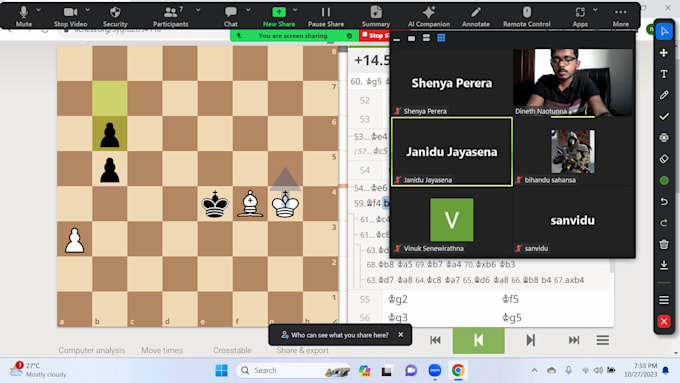Select Shenya Perera's video tile
This screenshot has width=680, height=383.
tap(451, 82)
